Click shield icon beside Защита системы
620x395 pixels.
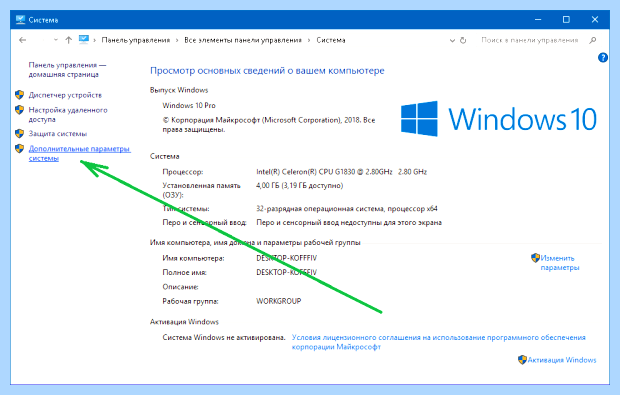pos(19,133)
